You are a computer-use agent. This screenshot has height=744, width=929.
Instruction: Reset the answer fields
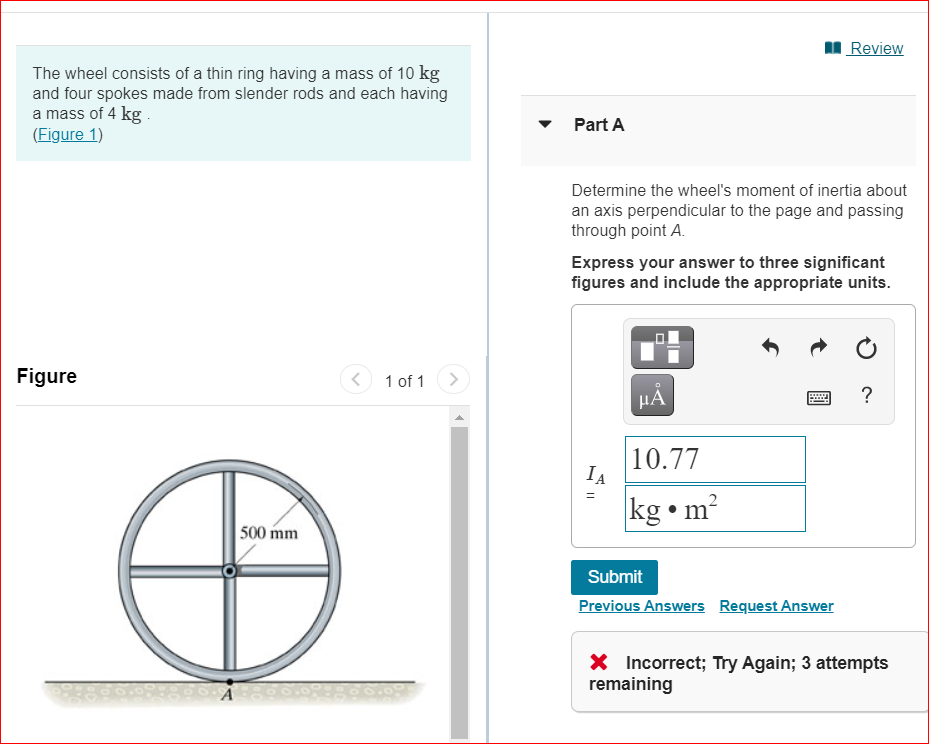point(866,348)
